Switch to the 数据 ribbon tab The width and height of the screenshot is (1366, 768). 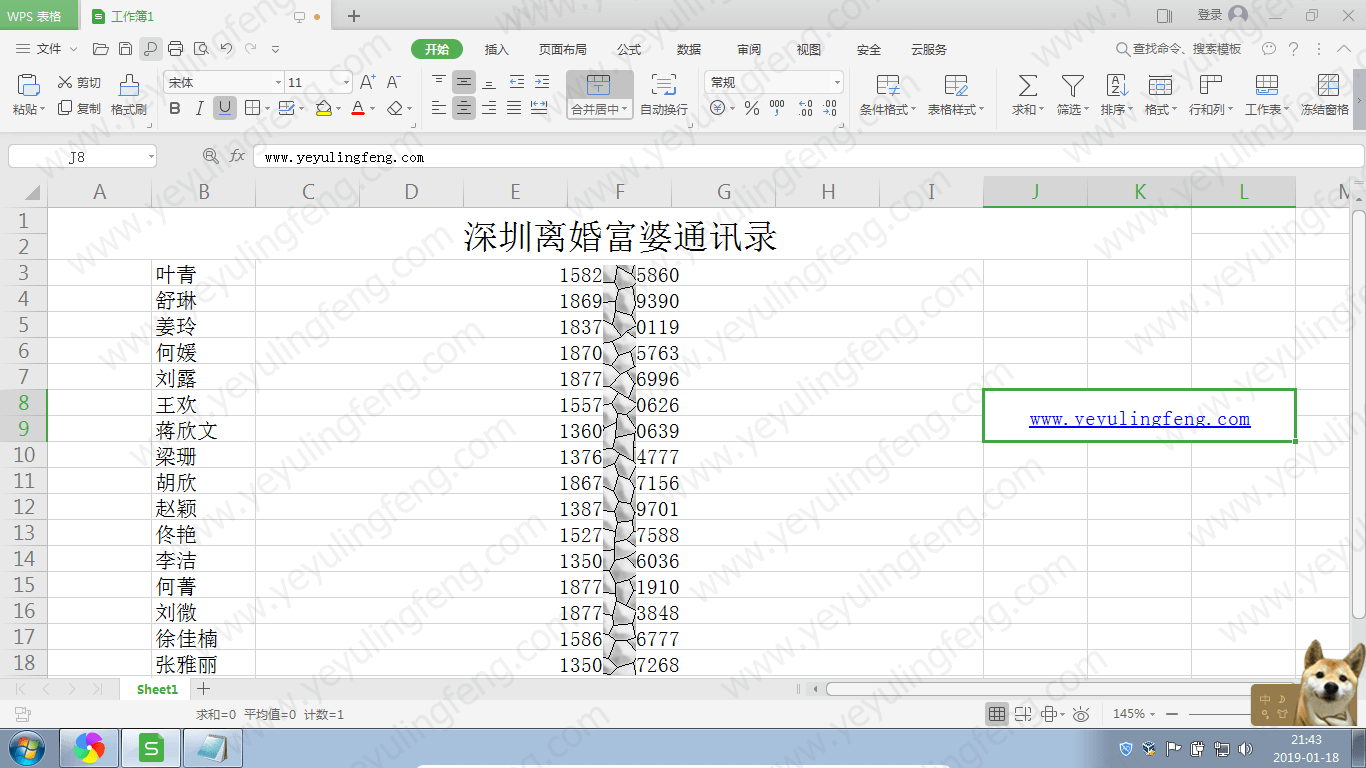point(689,49)
